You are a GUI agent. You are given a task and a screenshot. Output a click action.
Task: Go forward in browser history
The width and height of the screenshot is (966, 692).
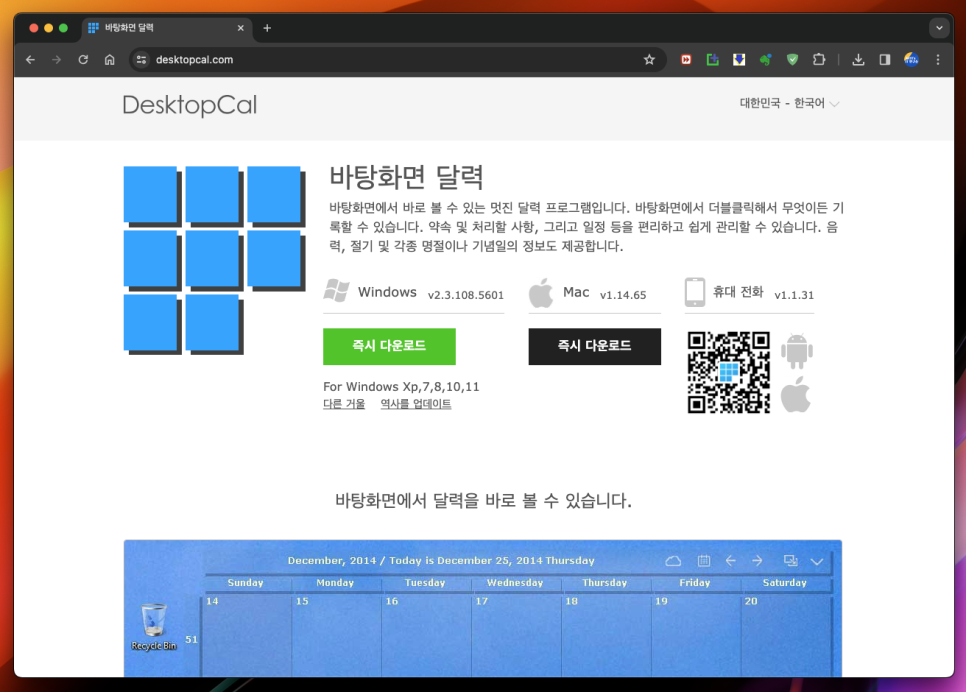point(57,60)
